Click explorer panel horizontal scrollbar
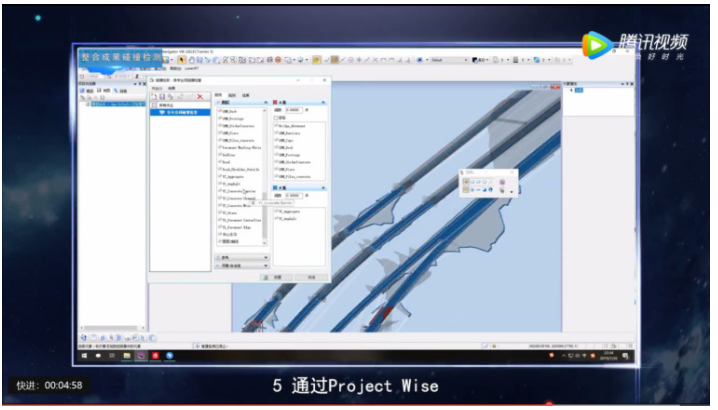 pyautogui.click(x=110, y=328)
